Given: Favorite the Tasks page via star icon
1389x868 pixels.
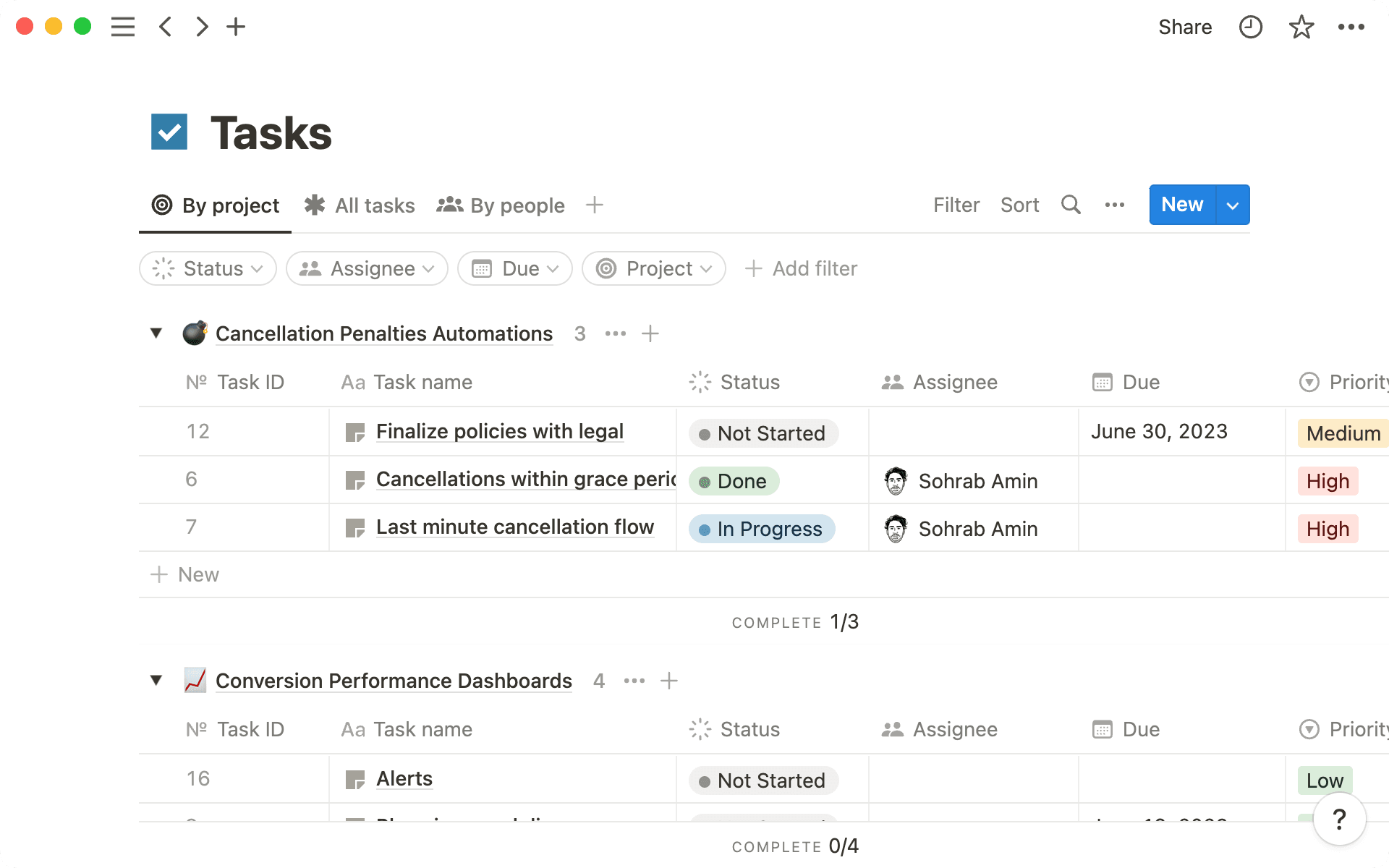Looking at the screenshot, I should [1301, 27].
